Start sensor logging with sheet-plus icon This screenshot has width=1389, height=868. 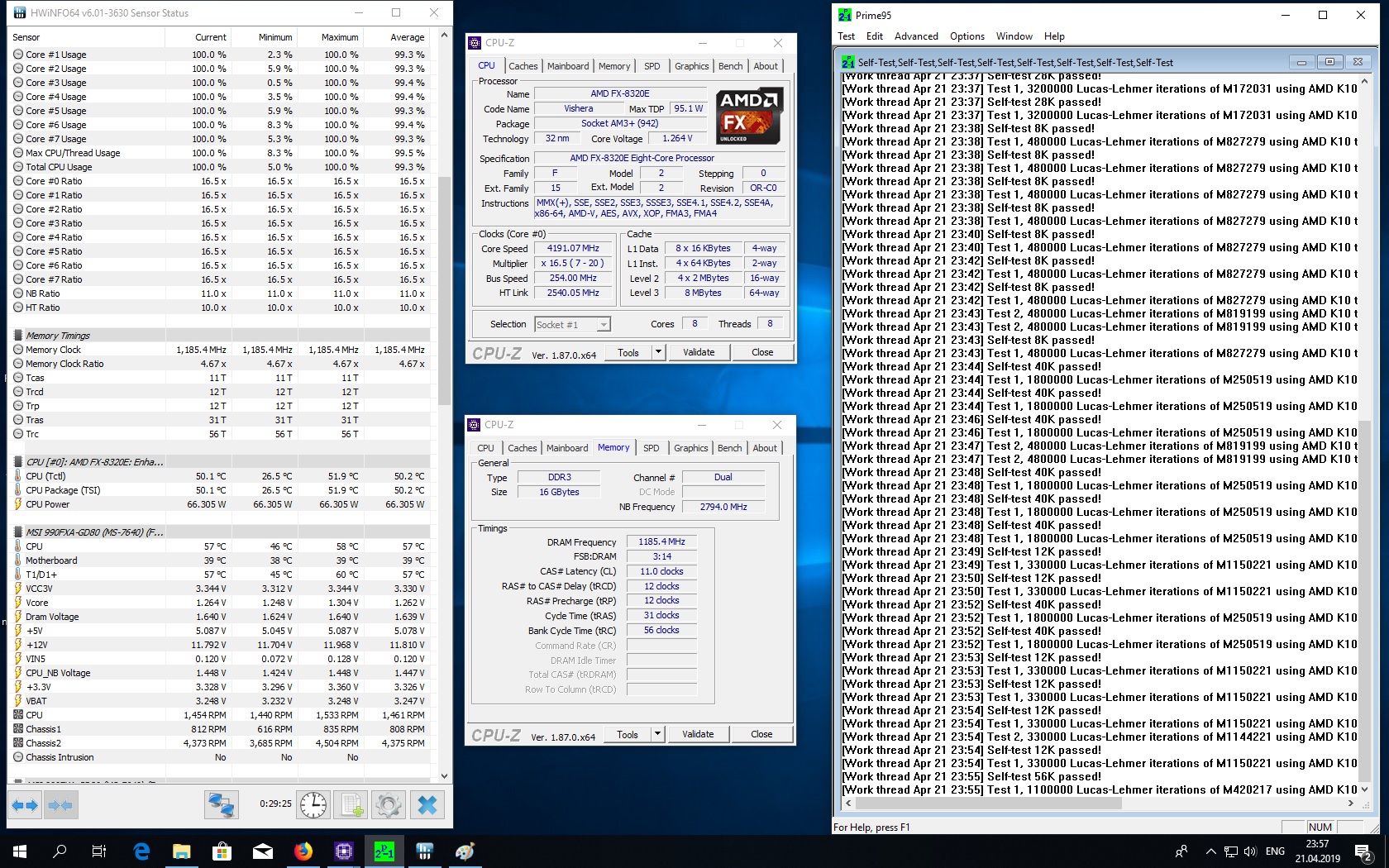coord(351,804)
